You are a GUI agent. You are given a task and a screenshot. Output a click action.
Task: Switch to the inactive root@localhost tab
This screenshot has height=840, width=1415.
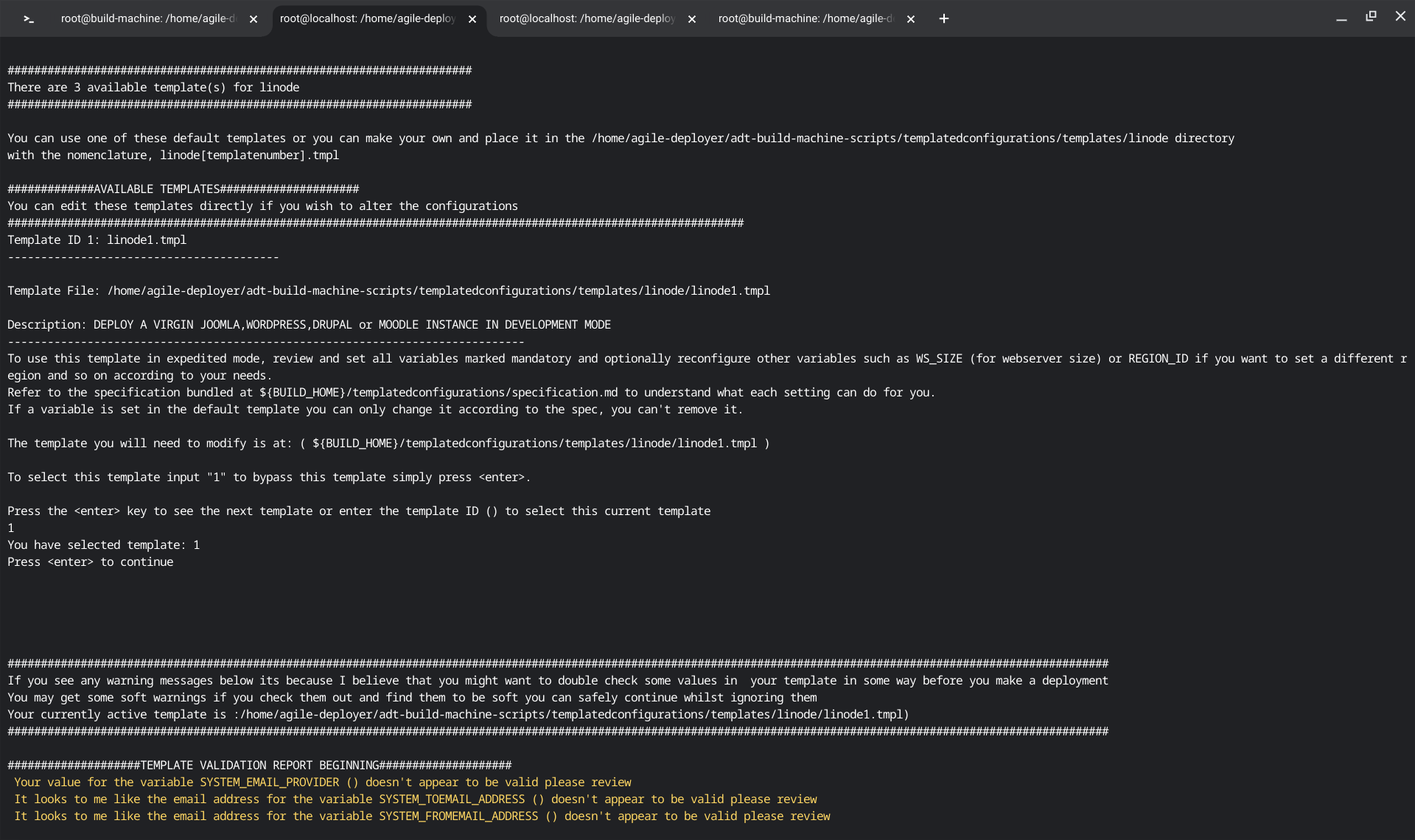click(x=587, y=19)
